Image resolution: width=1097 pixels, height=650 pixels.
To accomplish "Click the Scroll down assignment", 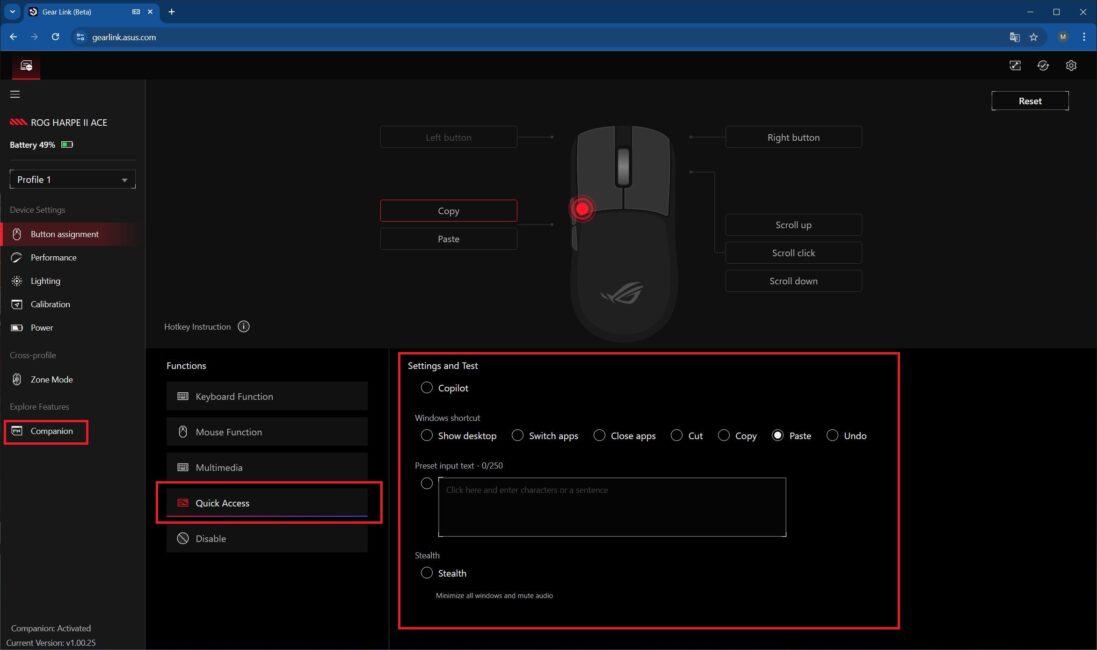I will pos(793,281).
